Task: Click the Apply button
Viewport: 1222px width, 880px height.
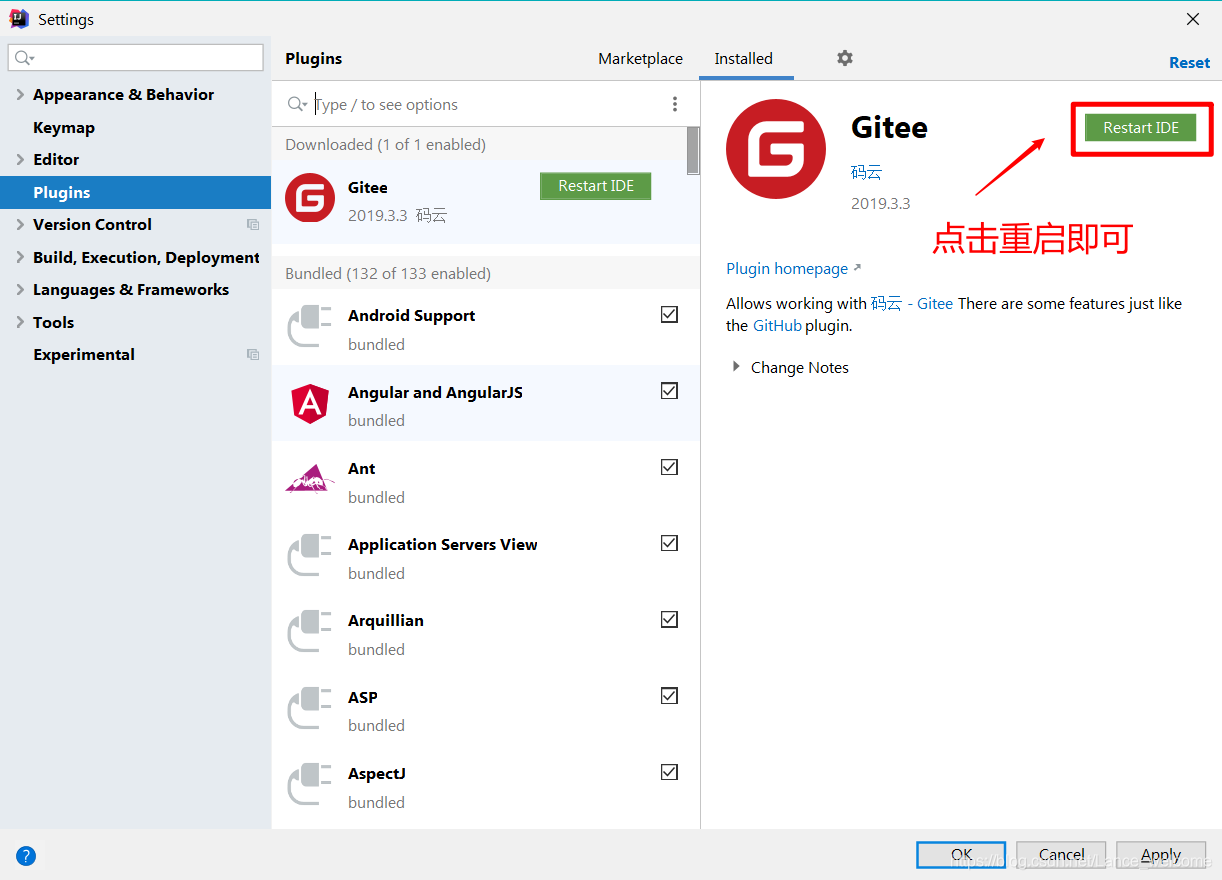Action: click(x=1161, y=854)
